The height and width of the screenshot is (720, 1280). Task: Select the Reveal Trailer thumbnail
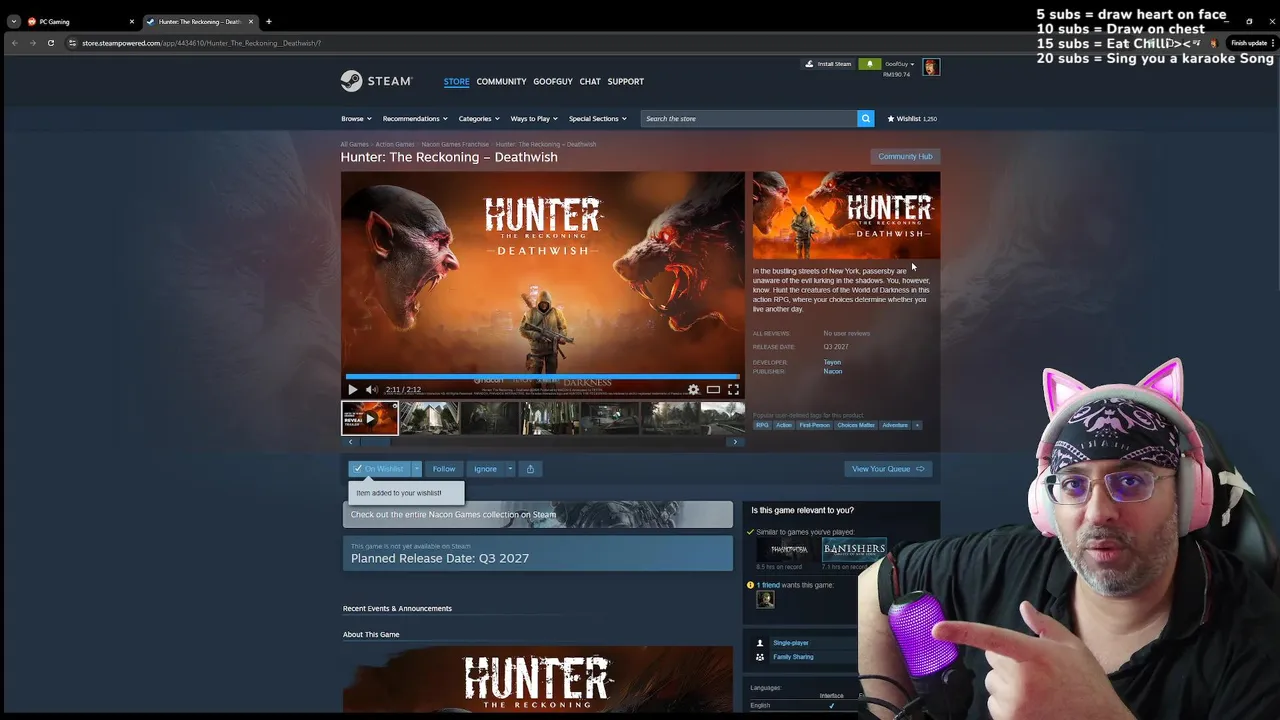click(370, 418)
